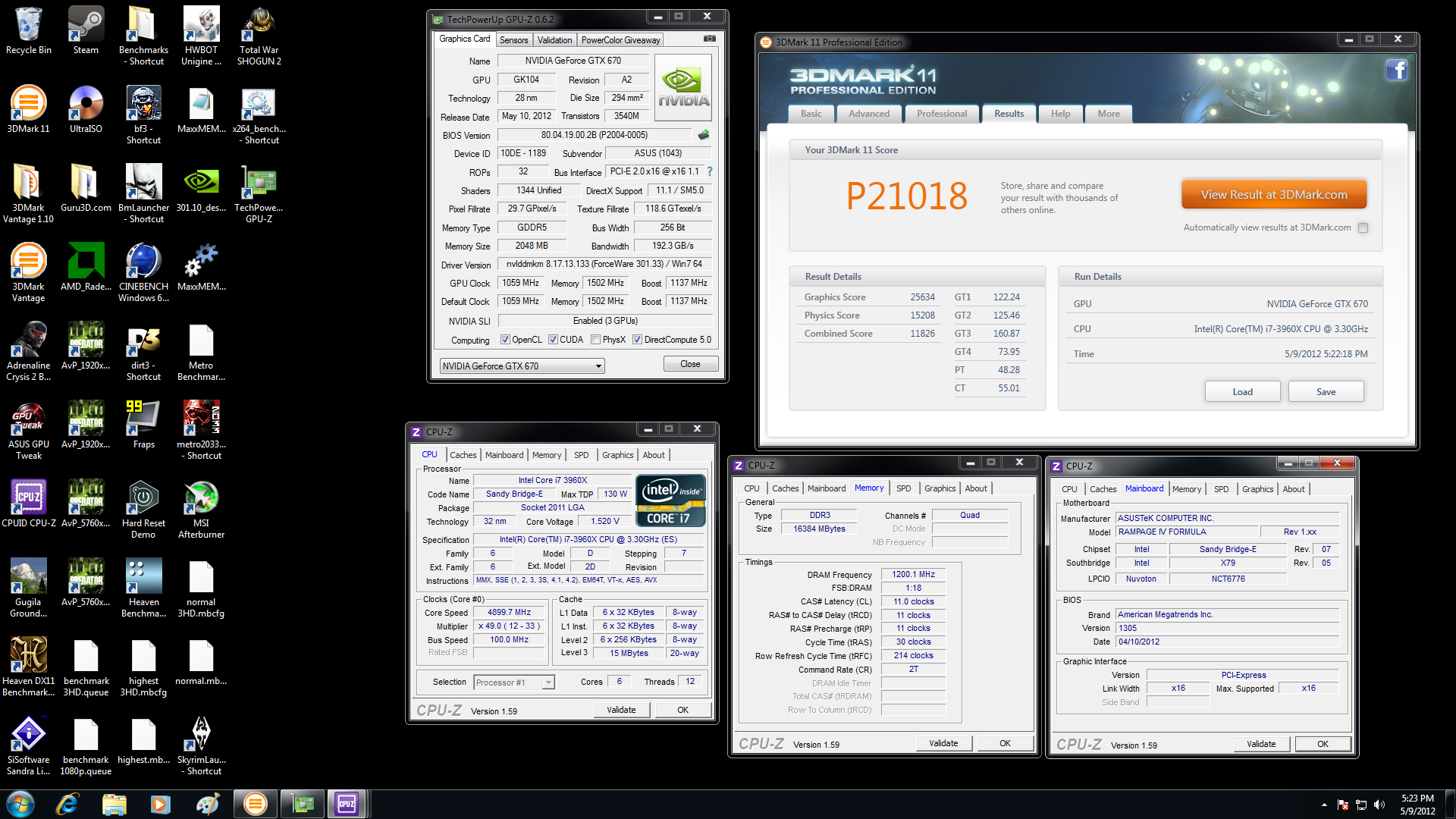Click the GPU-Z screenshot camera icon

pos(709,39)
